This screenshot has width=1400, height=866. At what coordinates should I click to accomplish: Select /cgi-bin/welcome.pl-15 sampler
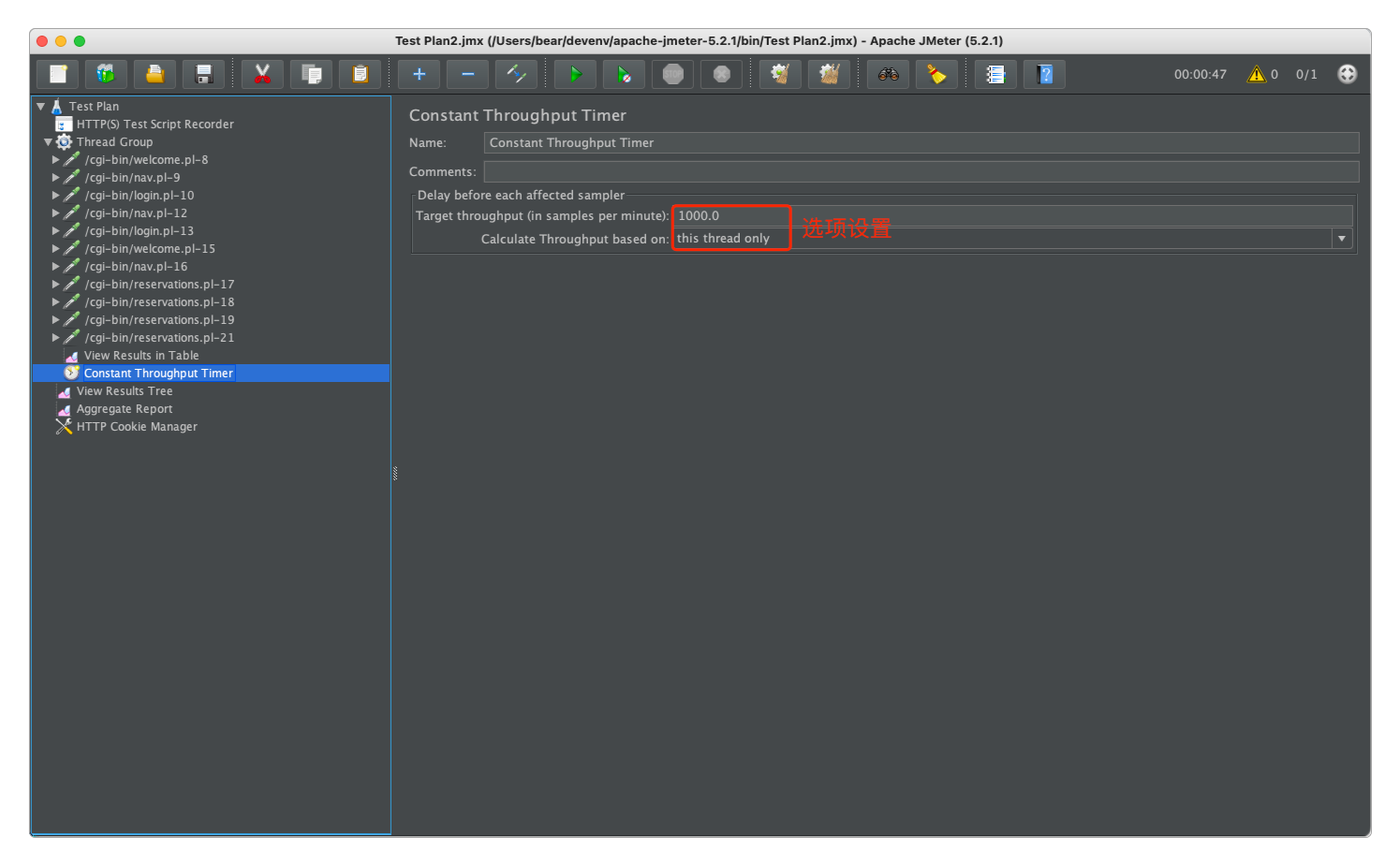point(150,249)
